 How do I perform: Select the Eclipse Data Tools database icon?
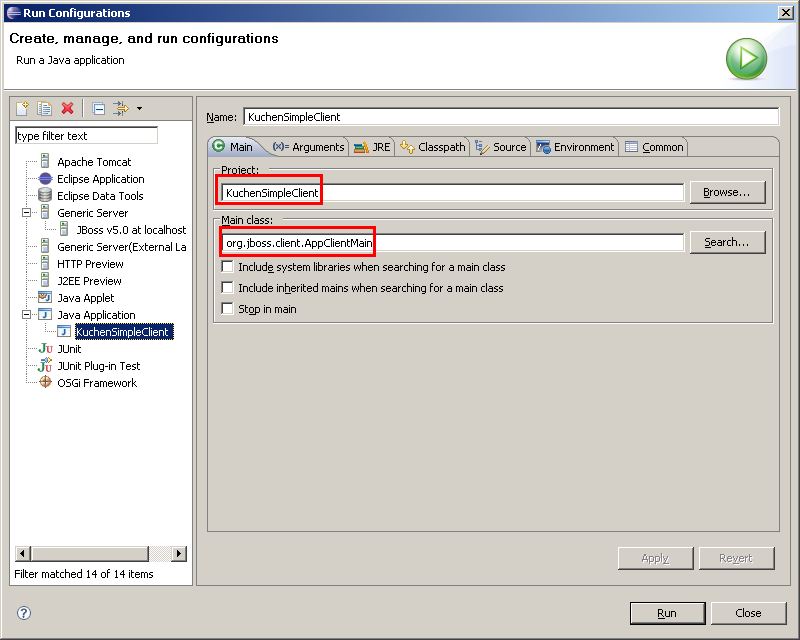click(45, 195)
